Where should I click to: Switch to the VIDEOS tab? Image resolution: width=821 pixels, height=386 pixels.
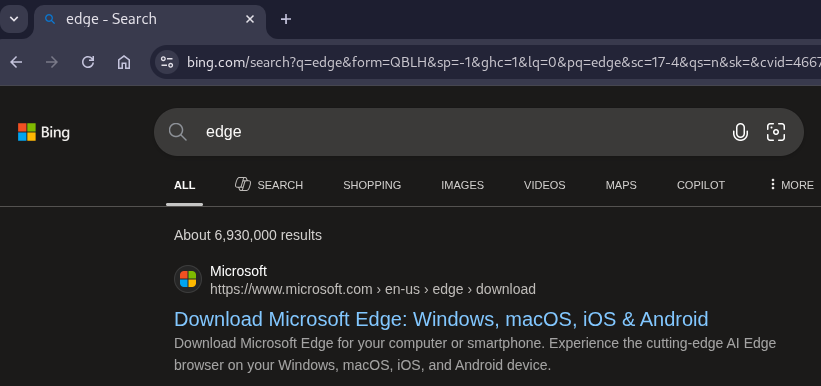[545, 185]
